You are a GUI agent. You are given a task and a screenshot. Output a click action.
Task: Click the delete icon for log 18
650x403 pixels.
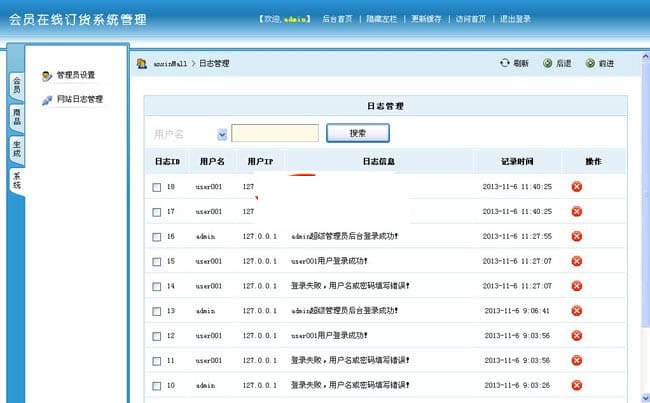577,187
